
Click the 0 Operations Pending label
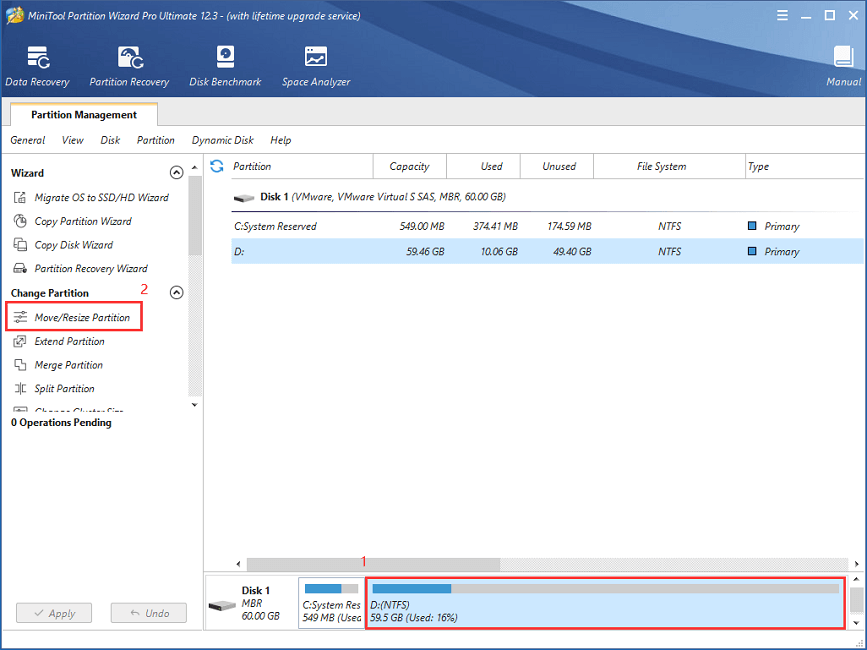[61, 422]
